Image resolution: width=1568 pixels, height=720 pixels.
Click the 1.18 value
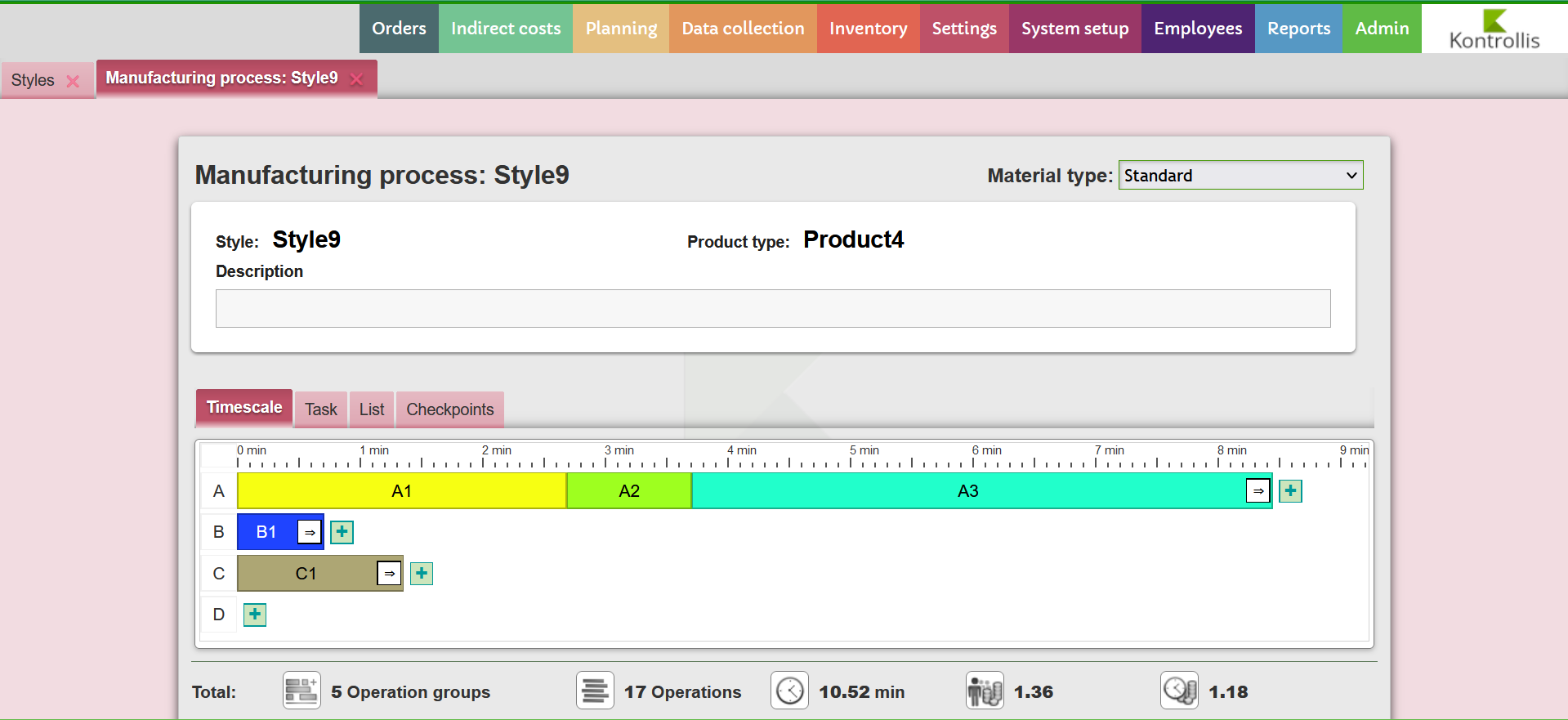(1228, 692)
